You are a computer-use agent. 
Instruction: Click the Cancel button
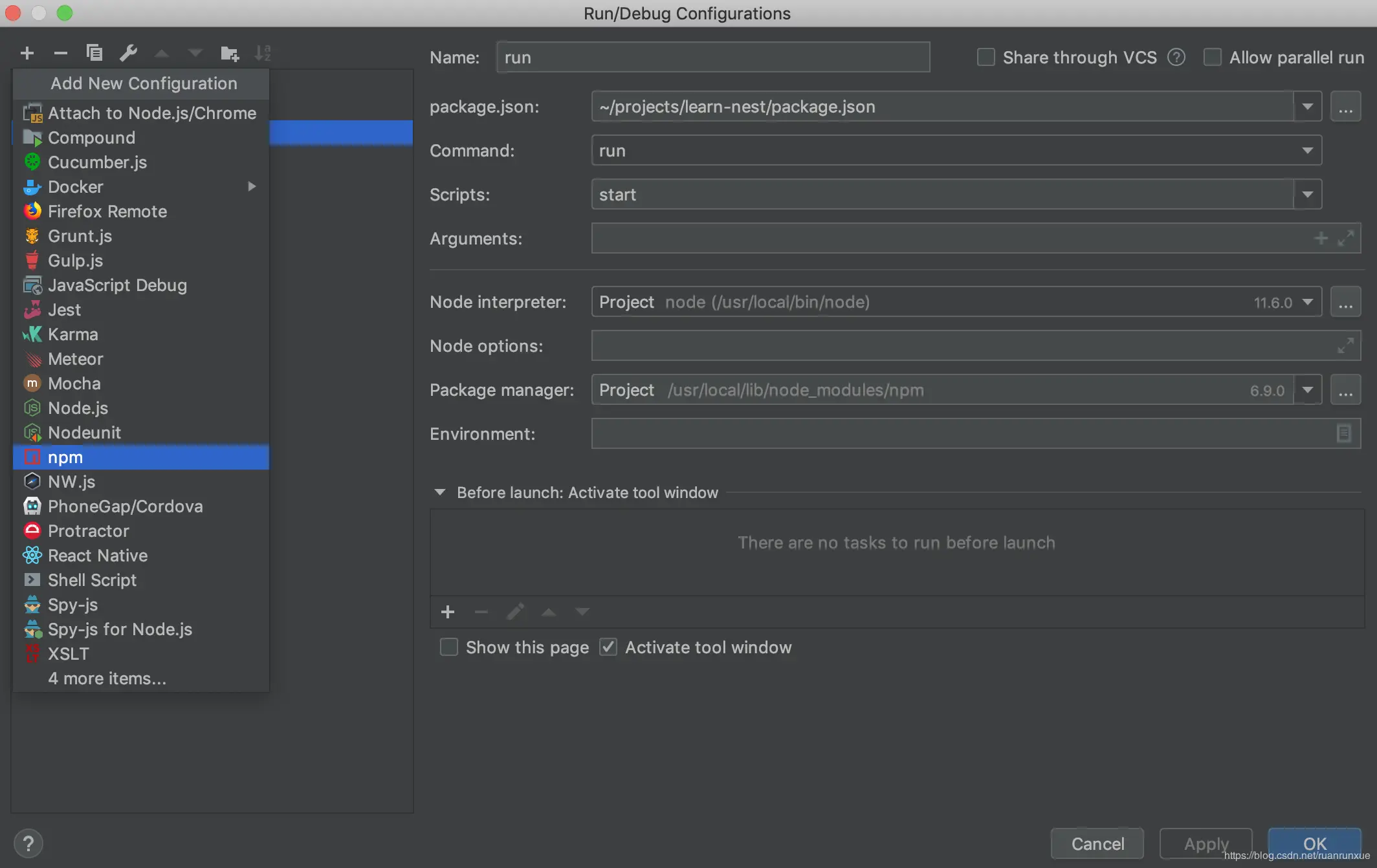(x=1097, y=843)
